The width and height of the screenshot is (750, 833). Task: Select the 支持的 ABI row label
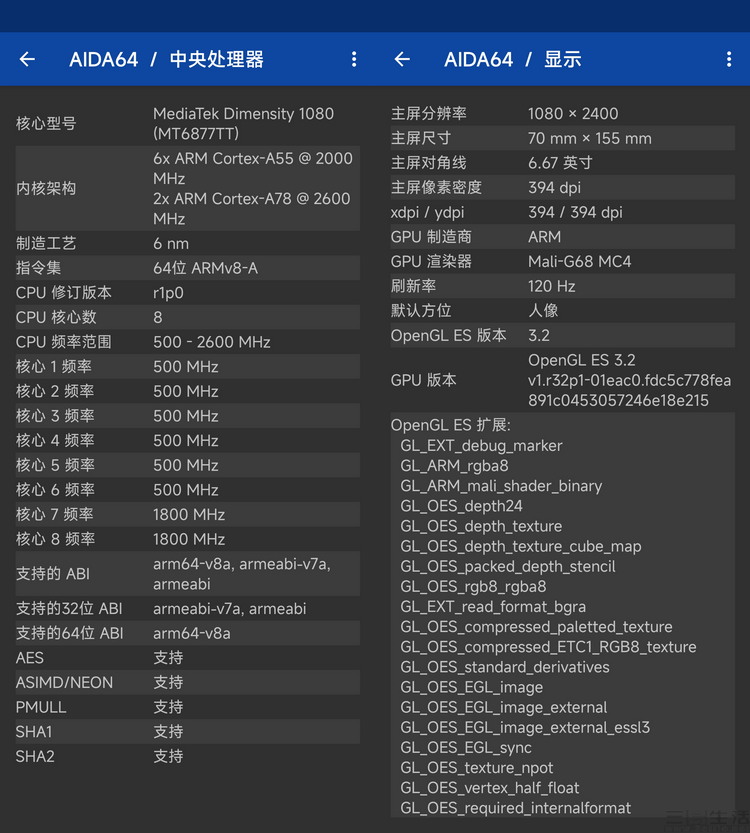click(x=53, y=574)
